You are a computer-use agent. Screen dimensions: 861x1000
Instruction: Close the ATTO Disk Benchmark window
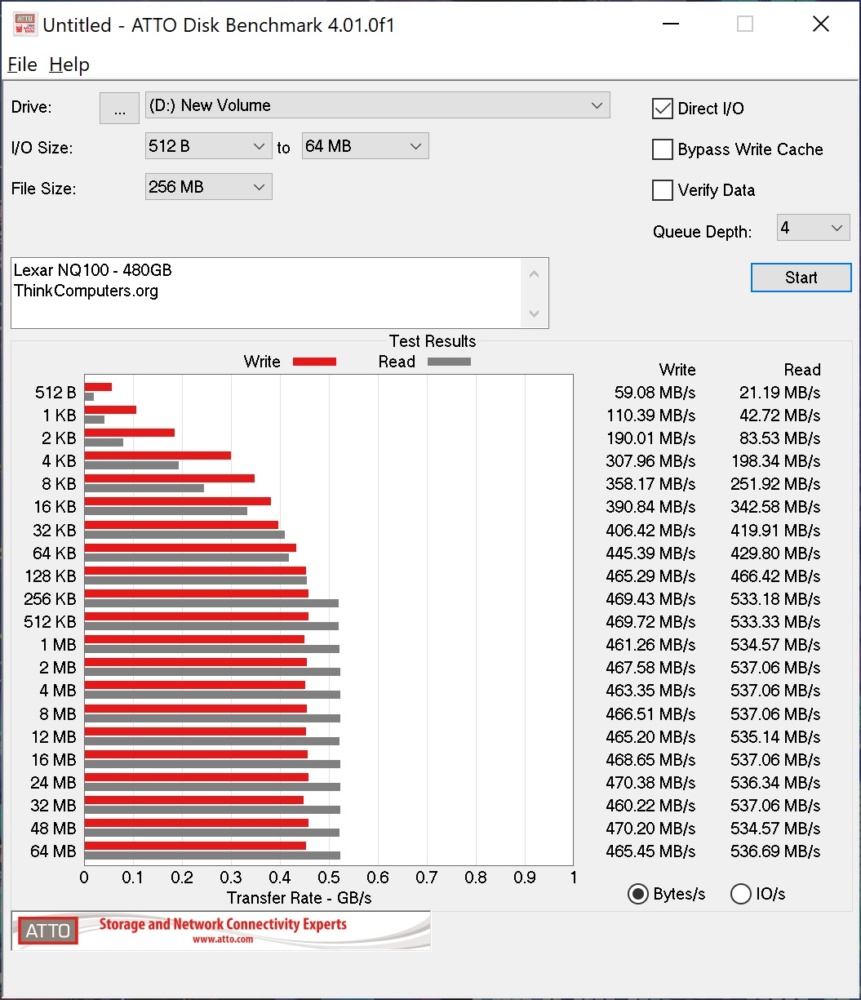820,24
